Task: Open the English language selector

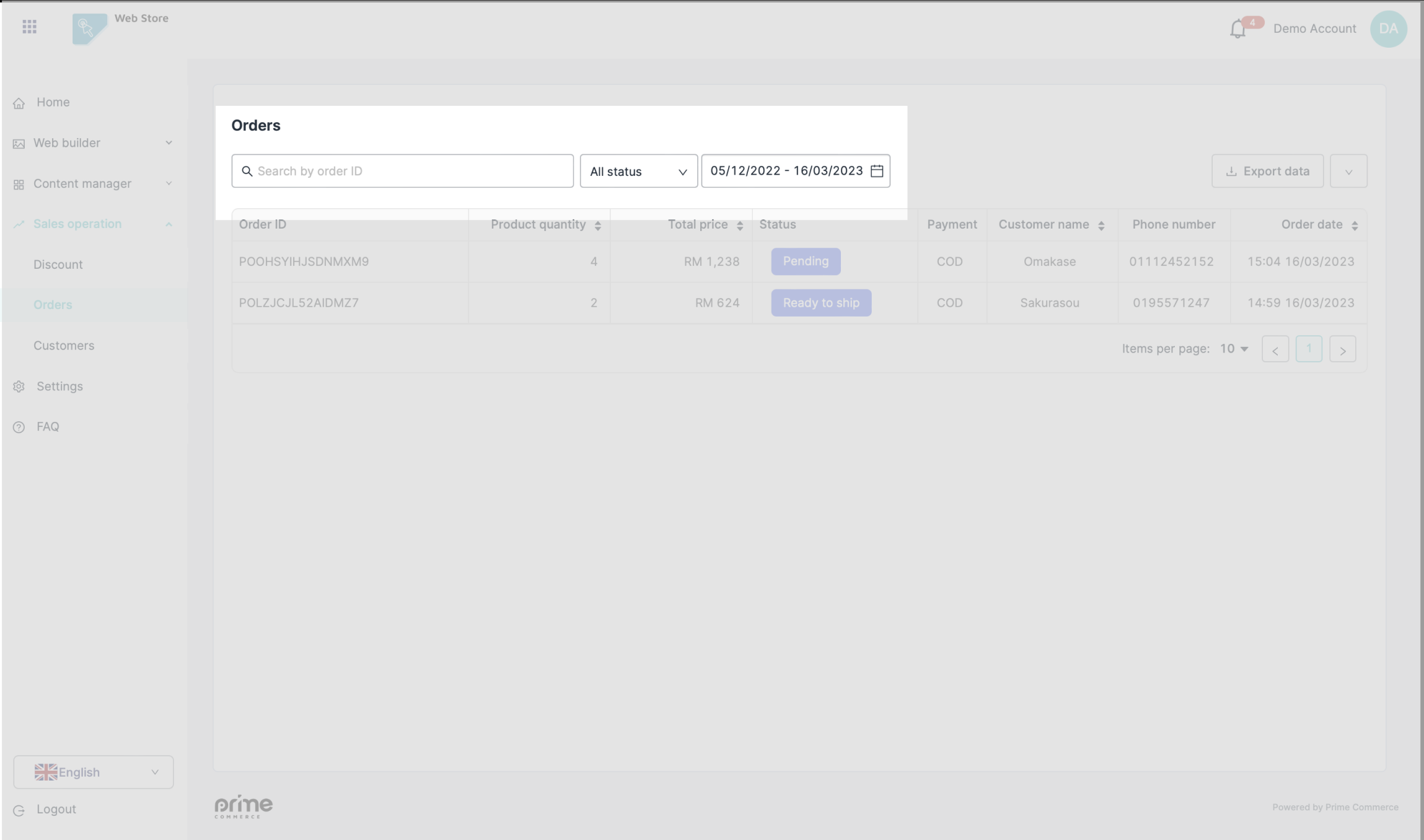Action: (94, 772)
